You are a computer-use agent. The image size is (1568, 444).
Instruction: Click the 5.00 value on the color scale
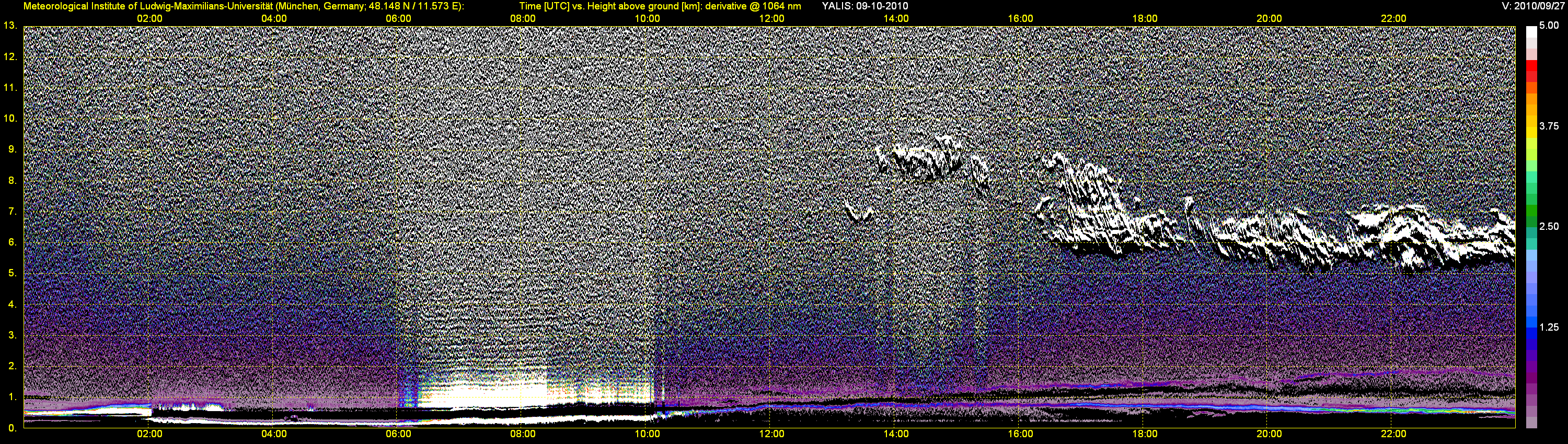click(1549, 26)
